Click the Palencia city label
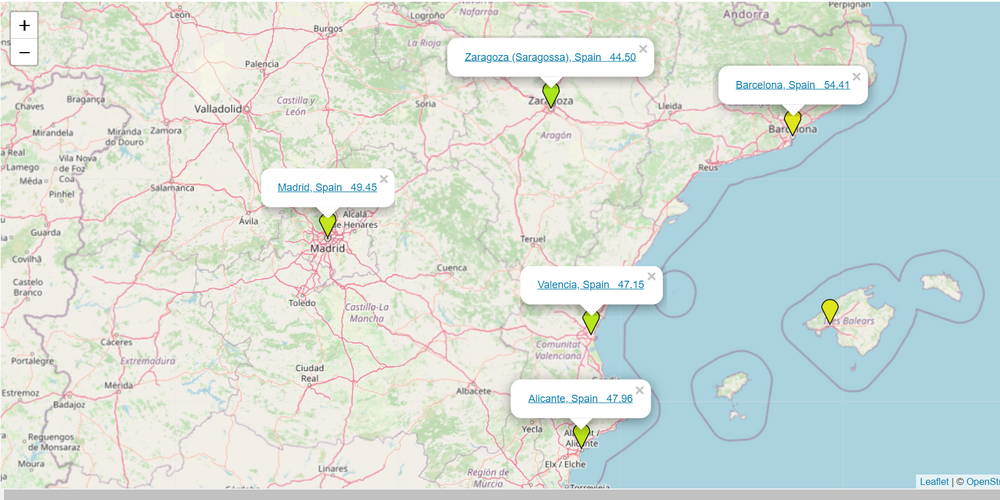 point(261,64)
